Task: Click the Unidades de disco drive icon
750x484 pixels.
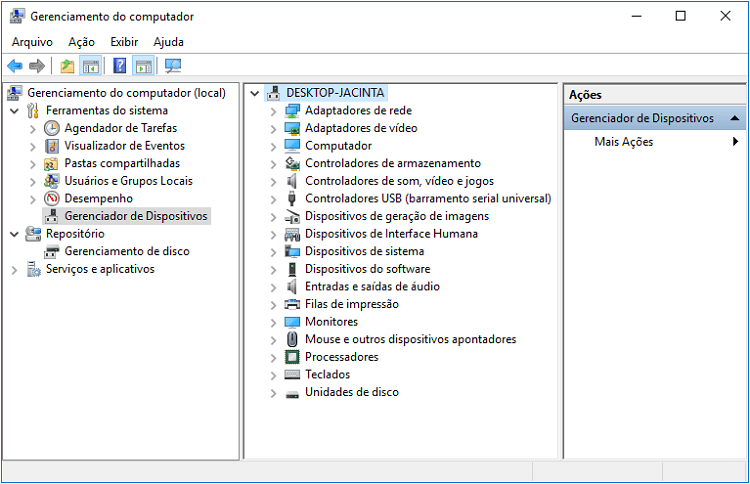Action: (292, 394)
